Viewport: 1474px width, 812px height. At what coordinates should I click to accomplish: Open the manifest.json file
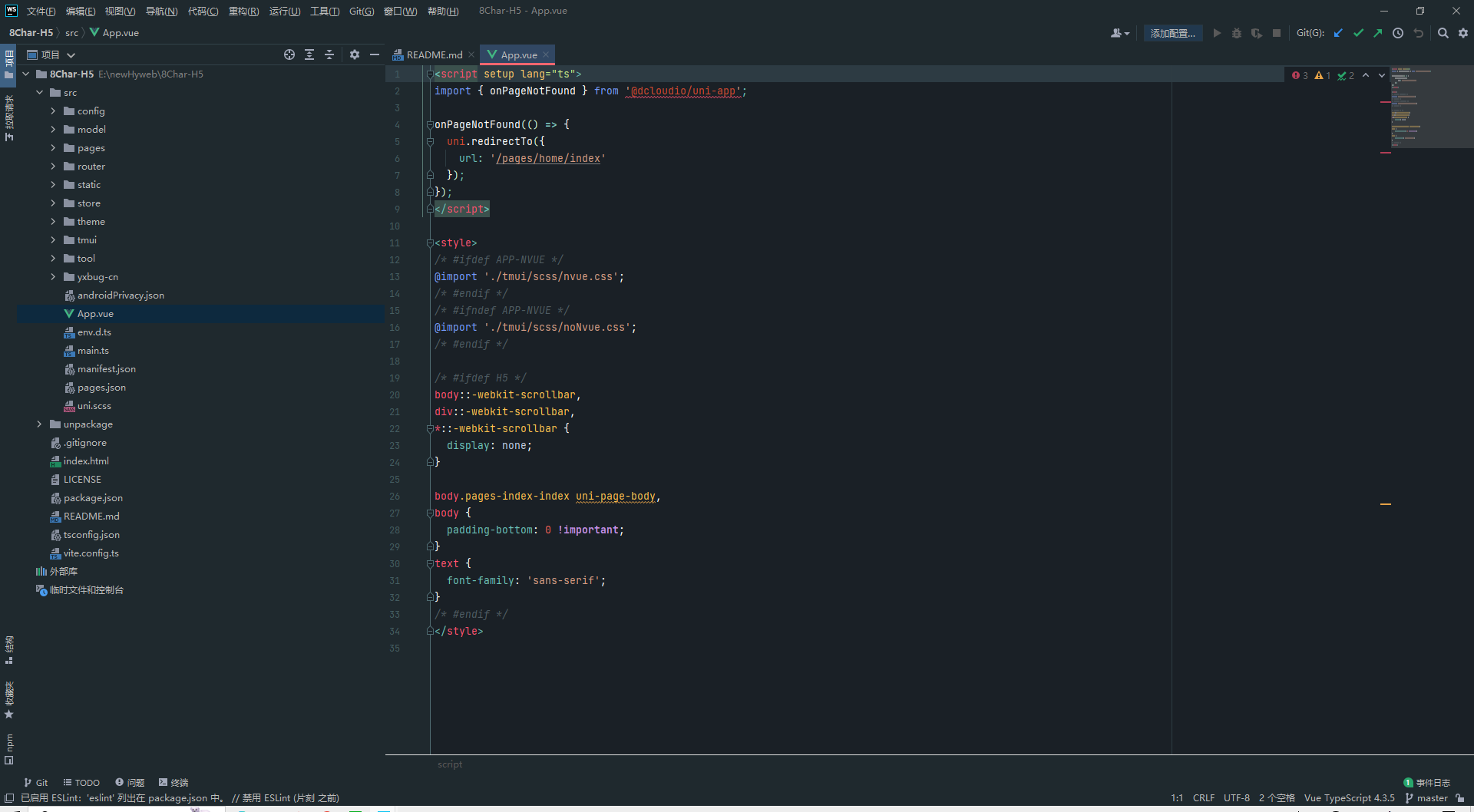tap(107, 369)
